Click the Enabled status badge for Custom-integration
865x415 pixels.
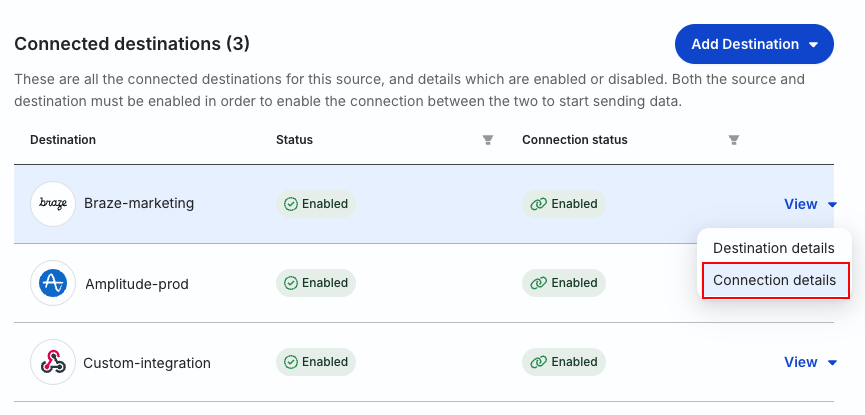316,362
